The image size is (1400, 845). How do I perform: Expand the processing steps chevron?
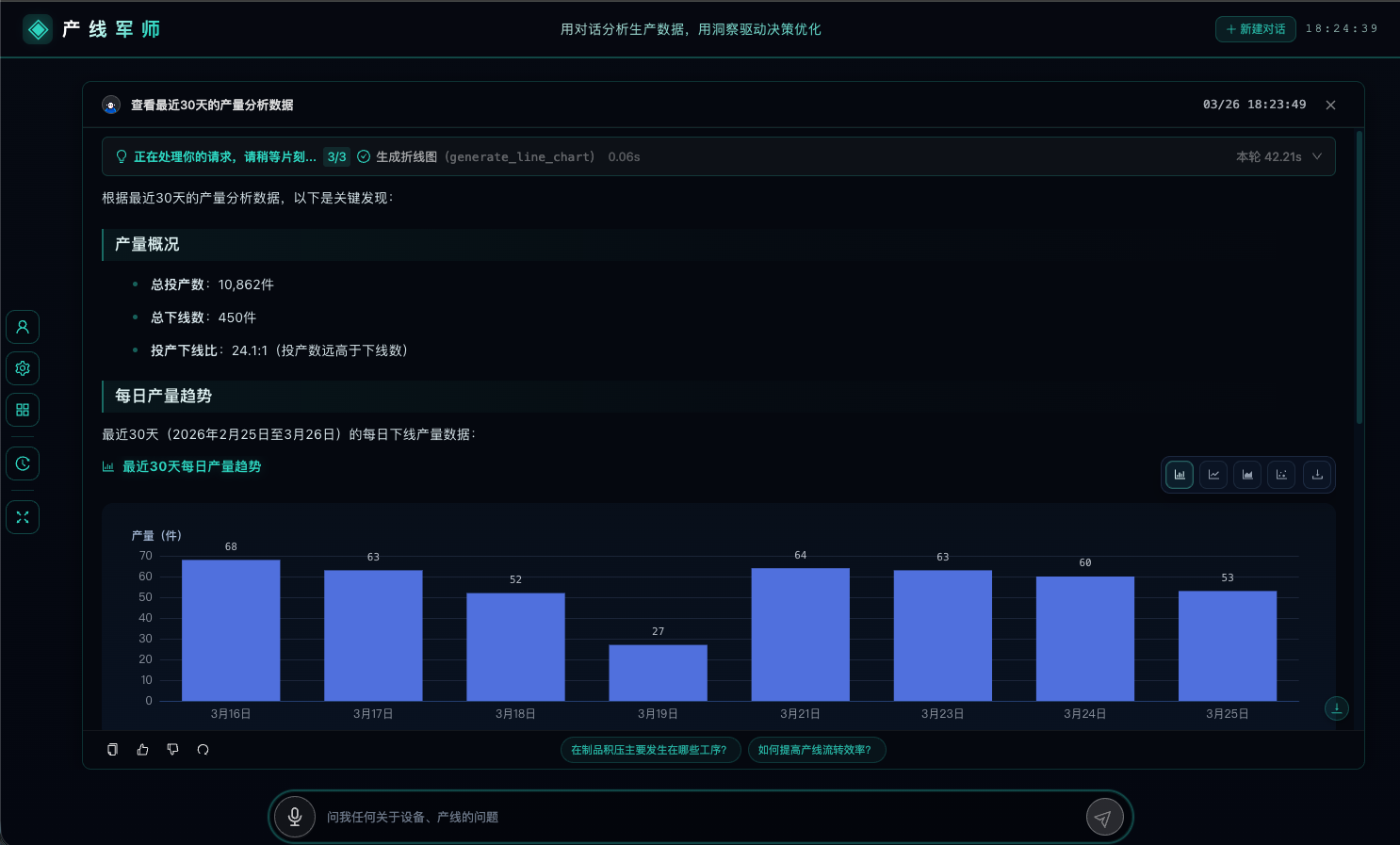[x=1317, y=156]
